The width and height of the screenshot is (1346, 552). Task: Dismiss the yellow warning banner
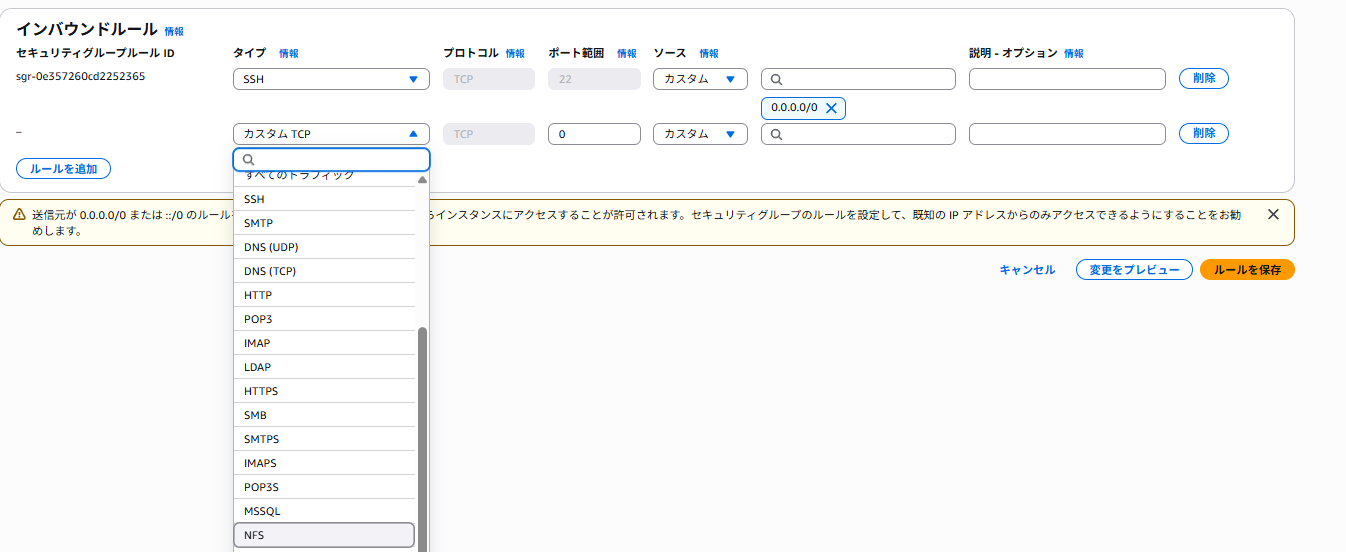[1273, 214]
